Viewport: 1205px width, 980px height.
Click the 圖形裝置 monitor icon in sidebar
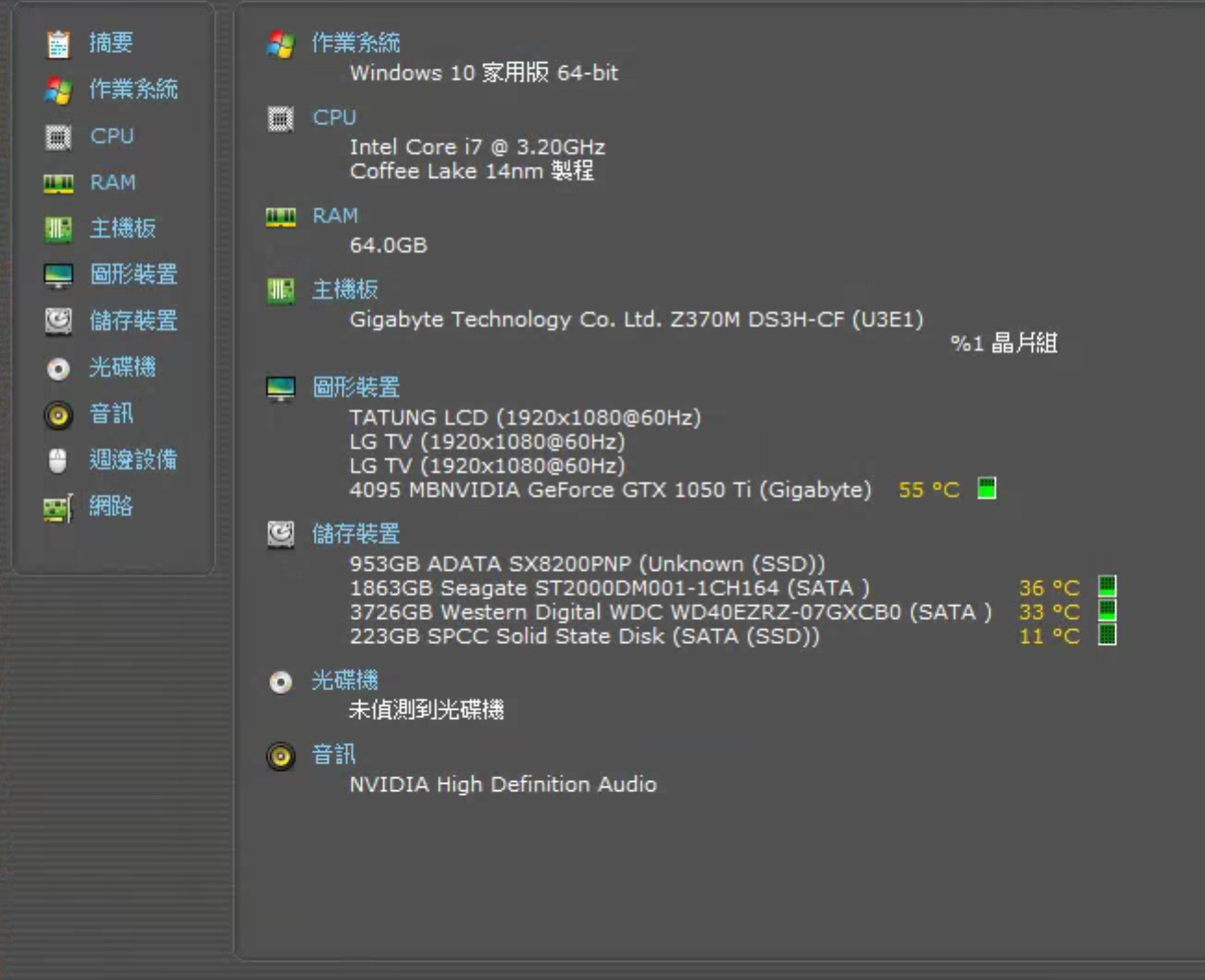coord(58,275)
